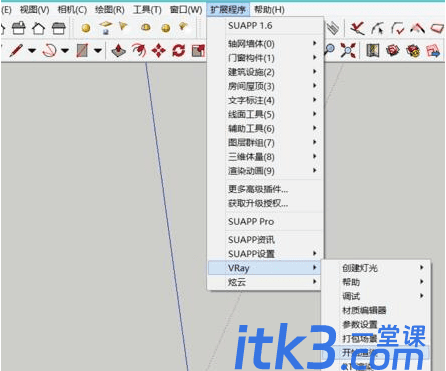The height and width of the screenshot is (371, 446).
Task: Open the 帮助(H) menu
Action: click(269, 10)
